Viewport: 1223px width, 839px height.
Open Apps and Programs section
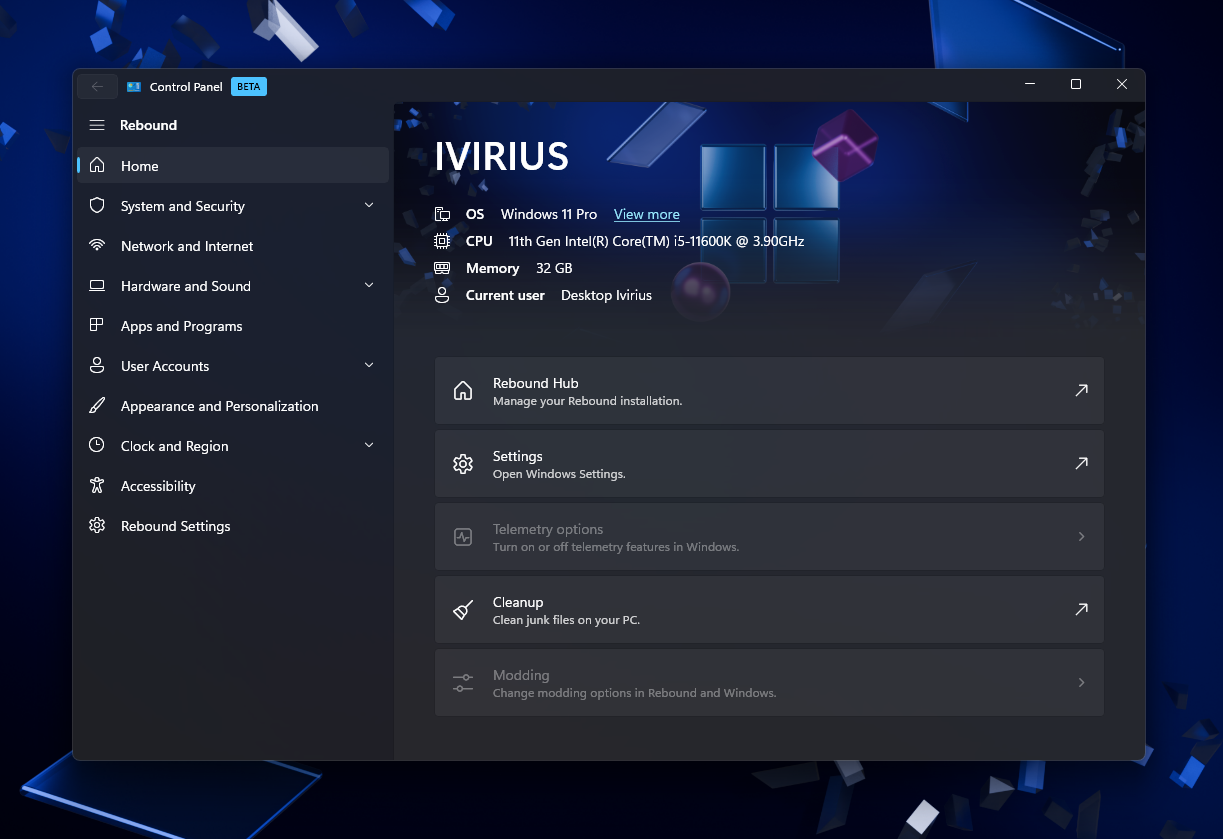click(233, 326)
